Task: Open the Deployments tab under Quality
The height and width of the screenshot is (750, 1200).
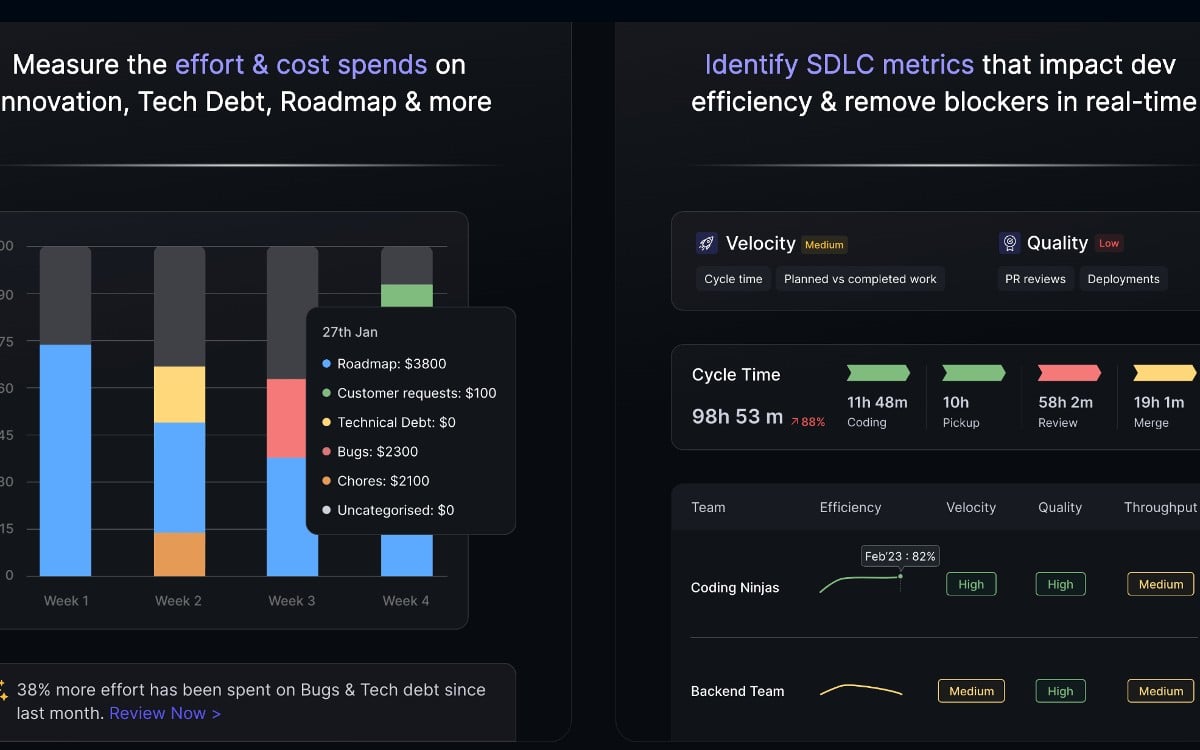Action: tap(1124, 279)
